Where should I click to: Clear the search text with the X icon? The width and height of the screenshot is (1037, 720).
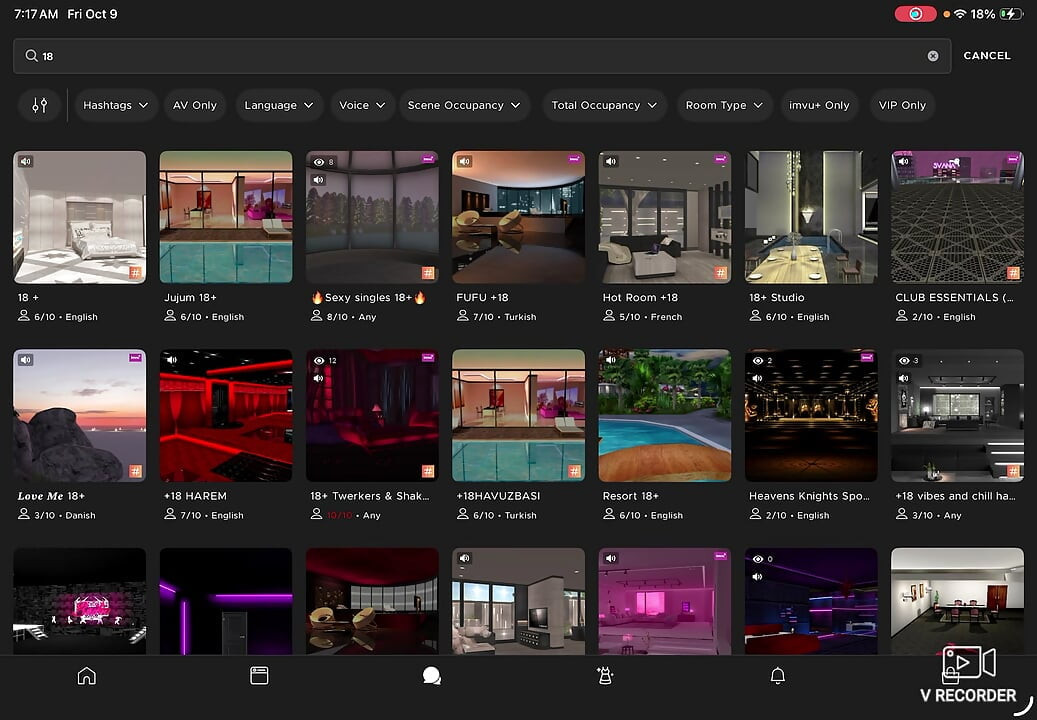[933, 56]
